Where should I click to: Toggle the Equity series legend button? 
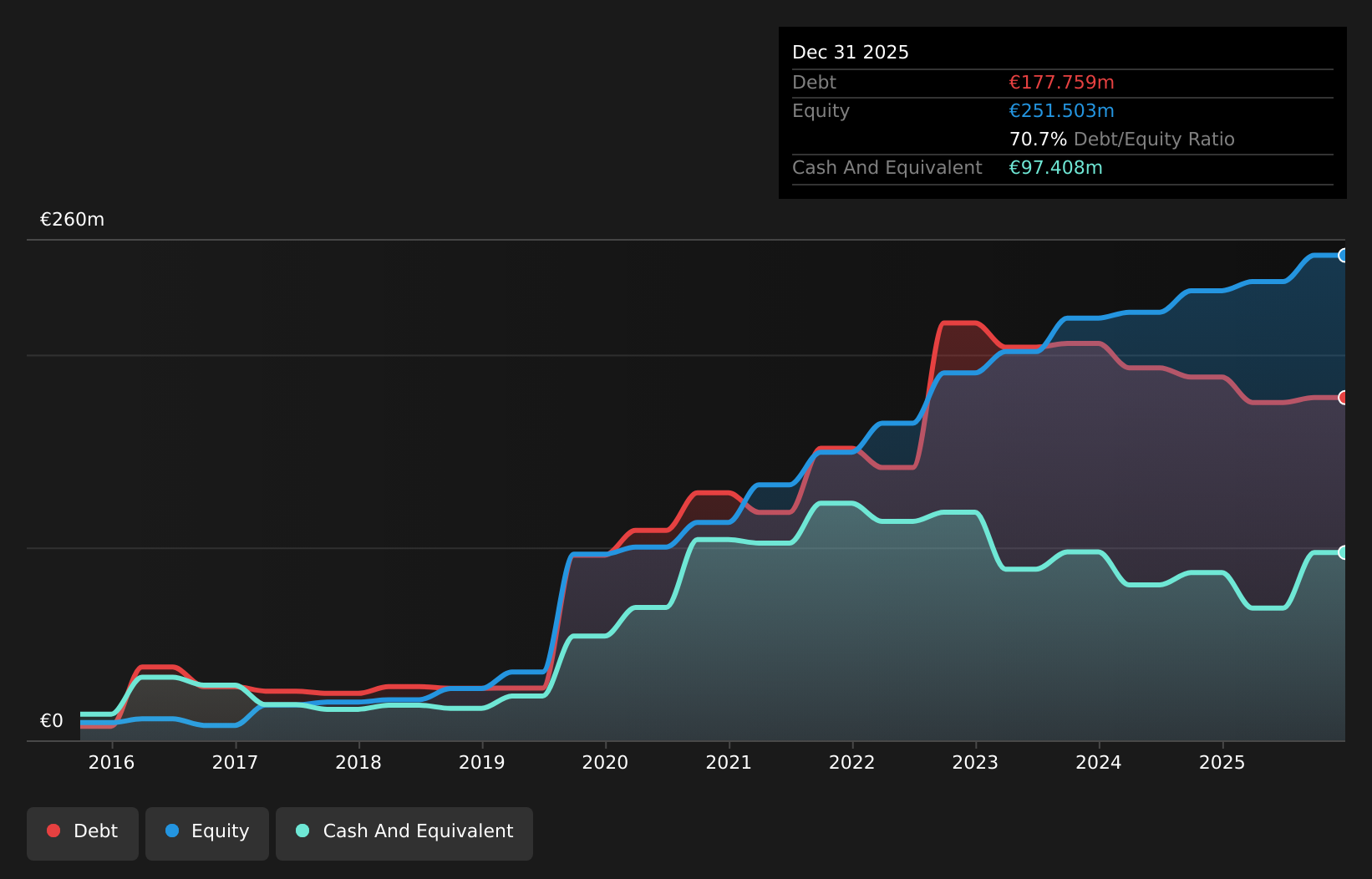click(x=207, y=833)
